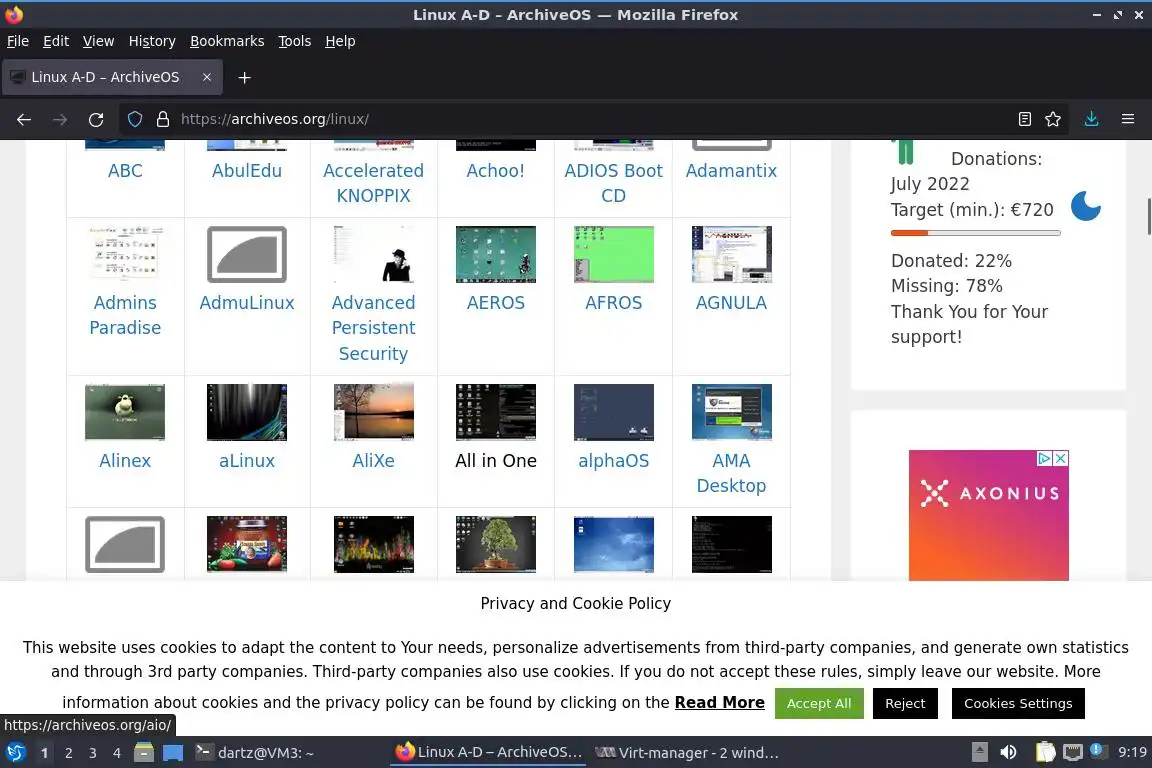
Task: Open the ABC distro link
Action: coord(125,171)
